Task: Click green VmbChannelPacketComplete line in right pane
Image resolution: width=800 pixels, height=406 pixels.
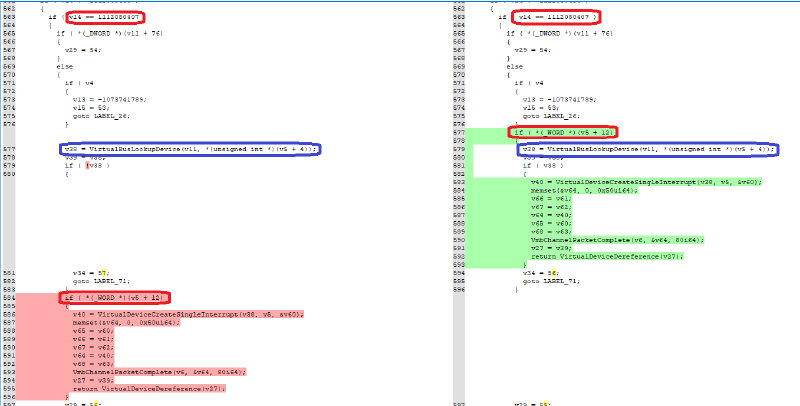Action: (x=618, y=240)
